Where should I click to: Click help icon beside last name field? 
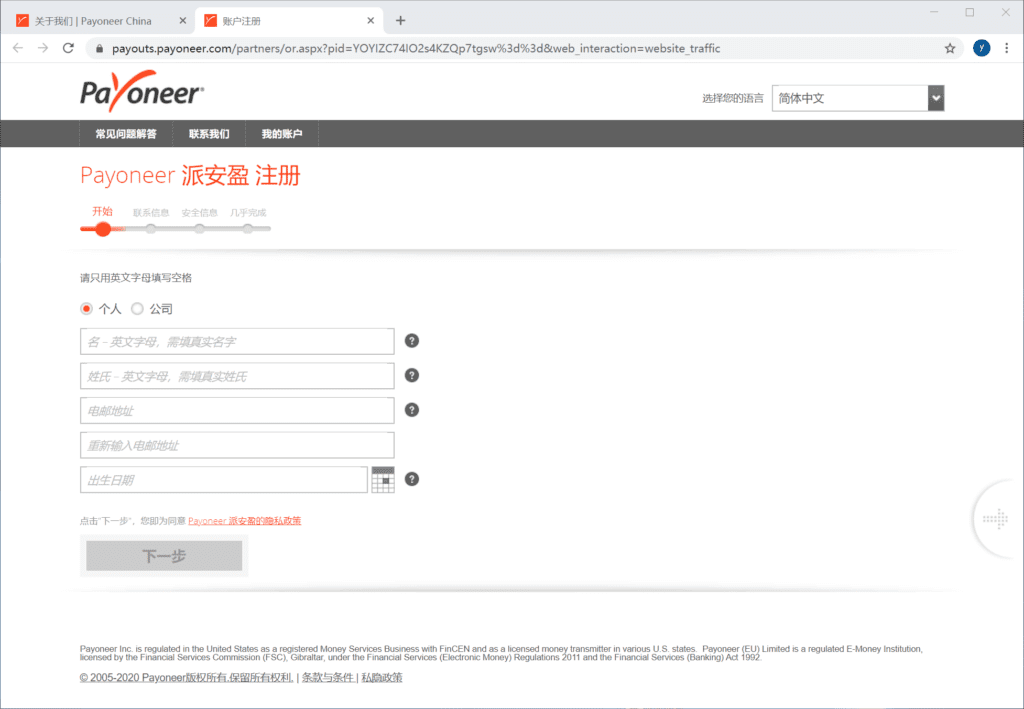coord(412,376)
